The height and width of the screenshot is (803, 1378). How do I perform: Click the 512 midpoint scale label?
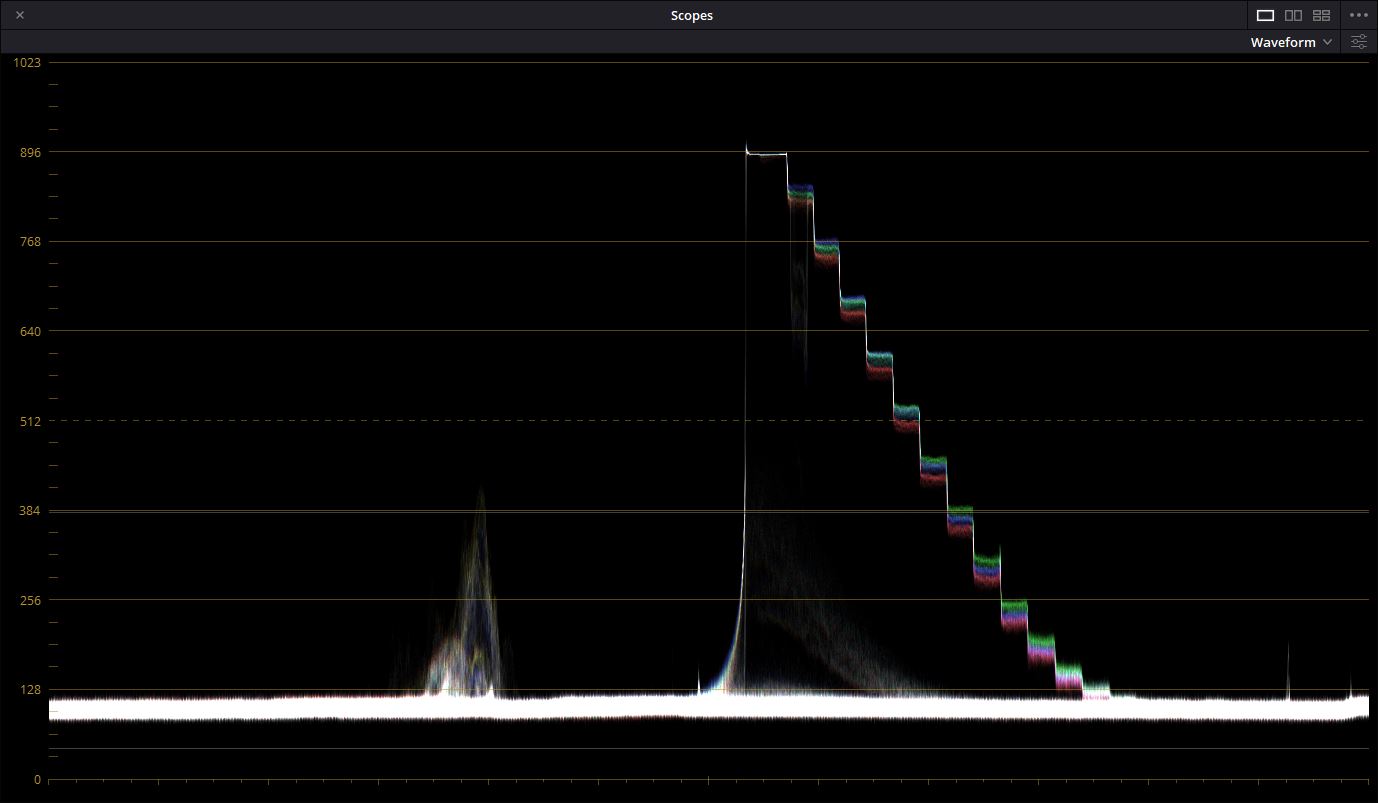tap(30, 421)
